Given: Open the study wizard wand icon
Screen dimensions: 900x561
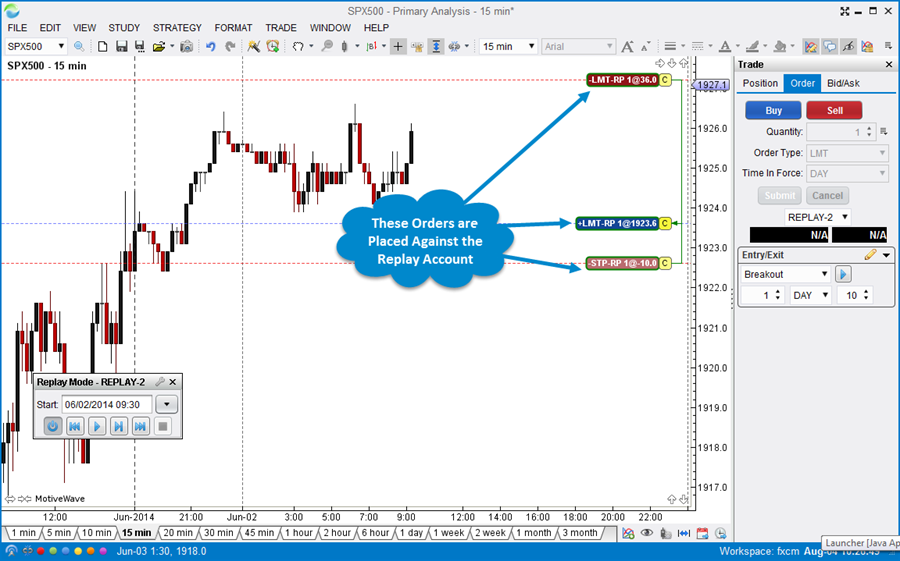Looking at the screenshot, I should point(253,47).
